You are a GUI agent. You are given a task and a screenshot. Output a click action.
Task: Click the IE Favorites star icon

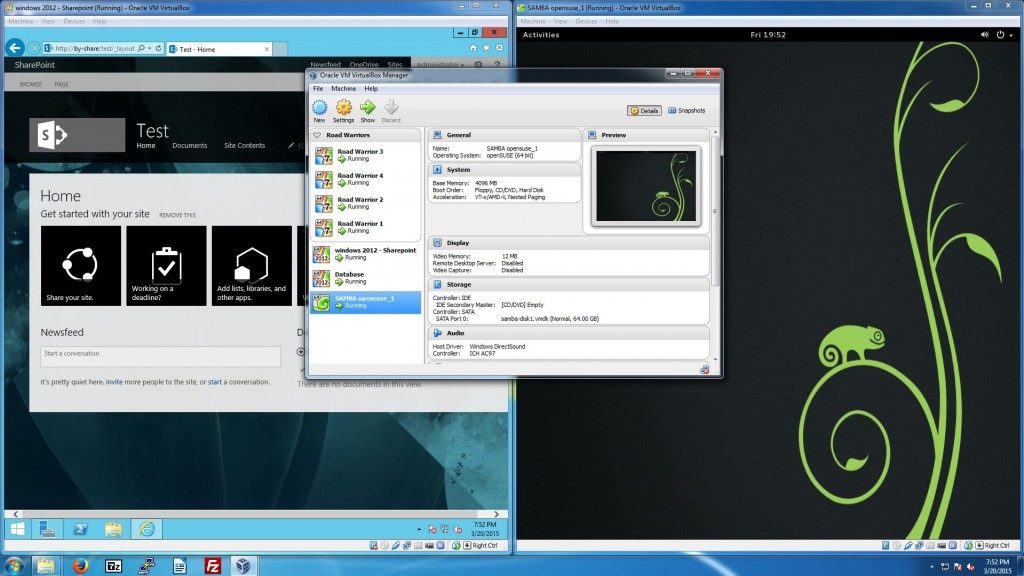[x=486, y=48]
